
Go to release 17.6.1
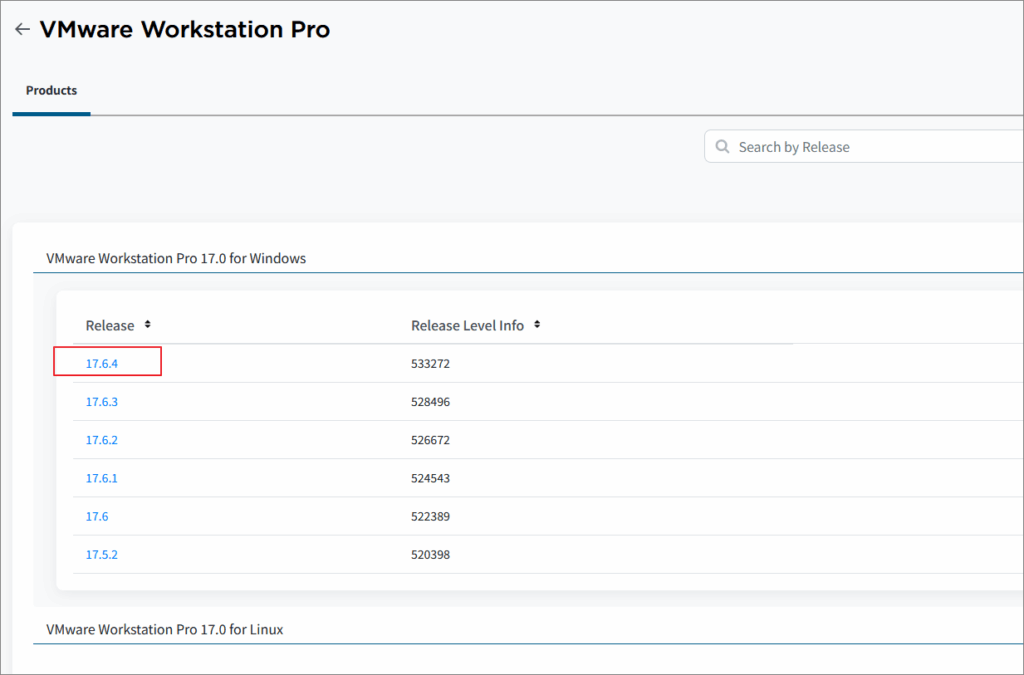coord(102,478)
